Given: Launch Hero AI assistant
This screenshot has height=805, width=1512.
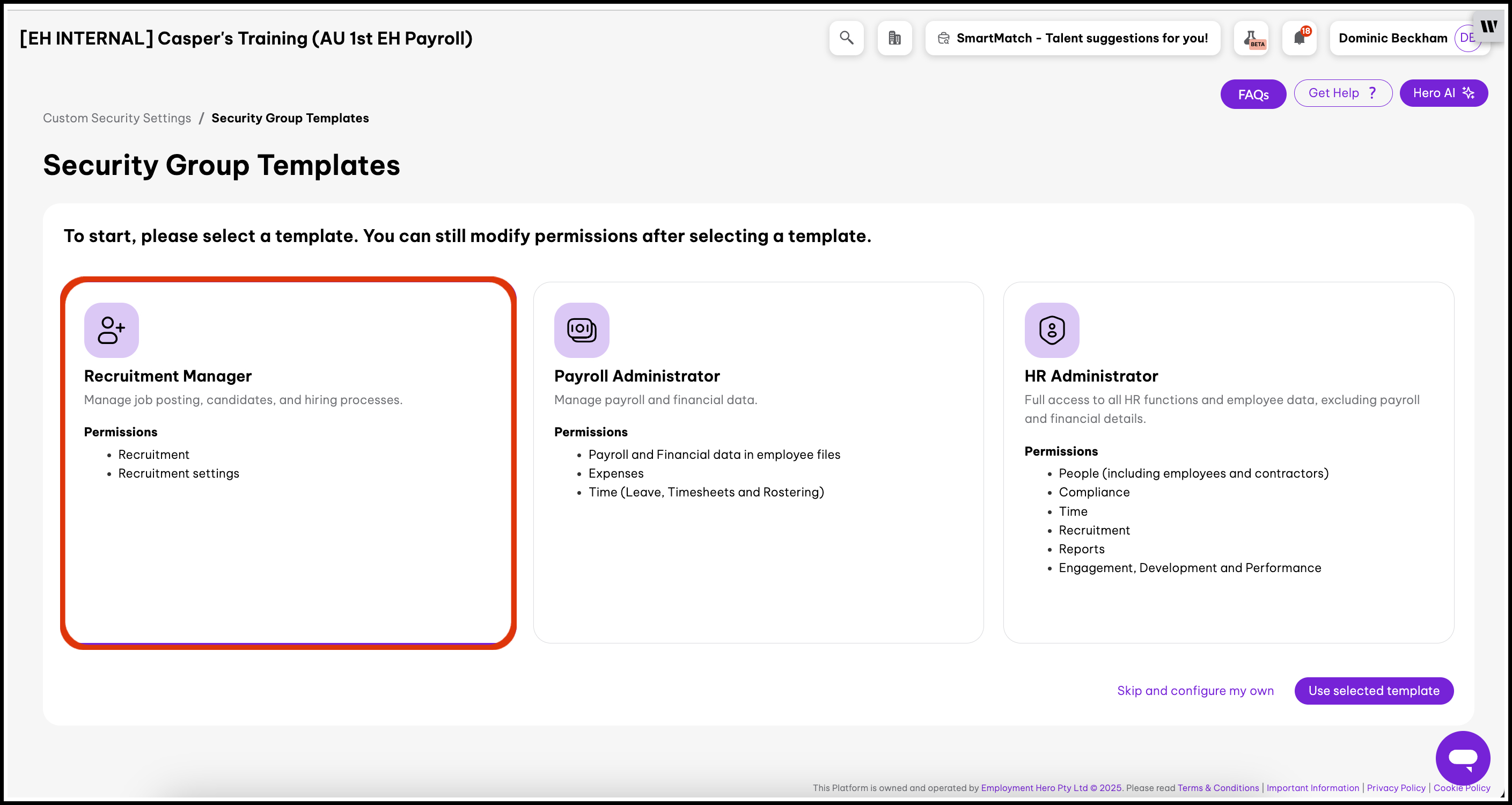Looking at the screenshot, I should point(1443,93).
